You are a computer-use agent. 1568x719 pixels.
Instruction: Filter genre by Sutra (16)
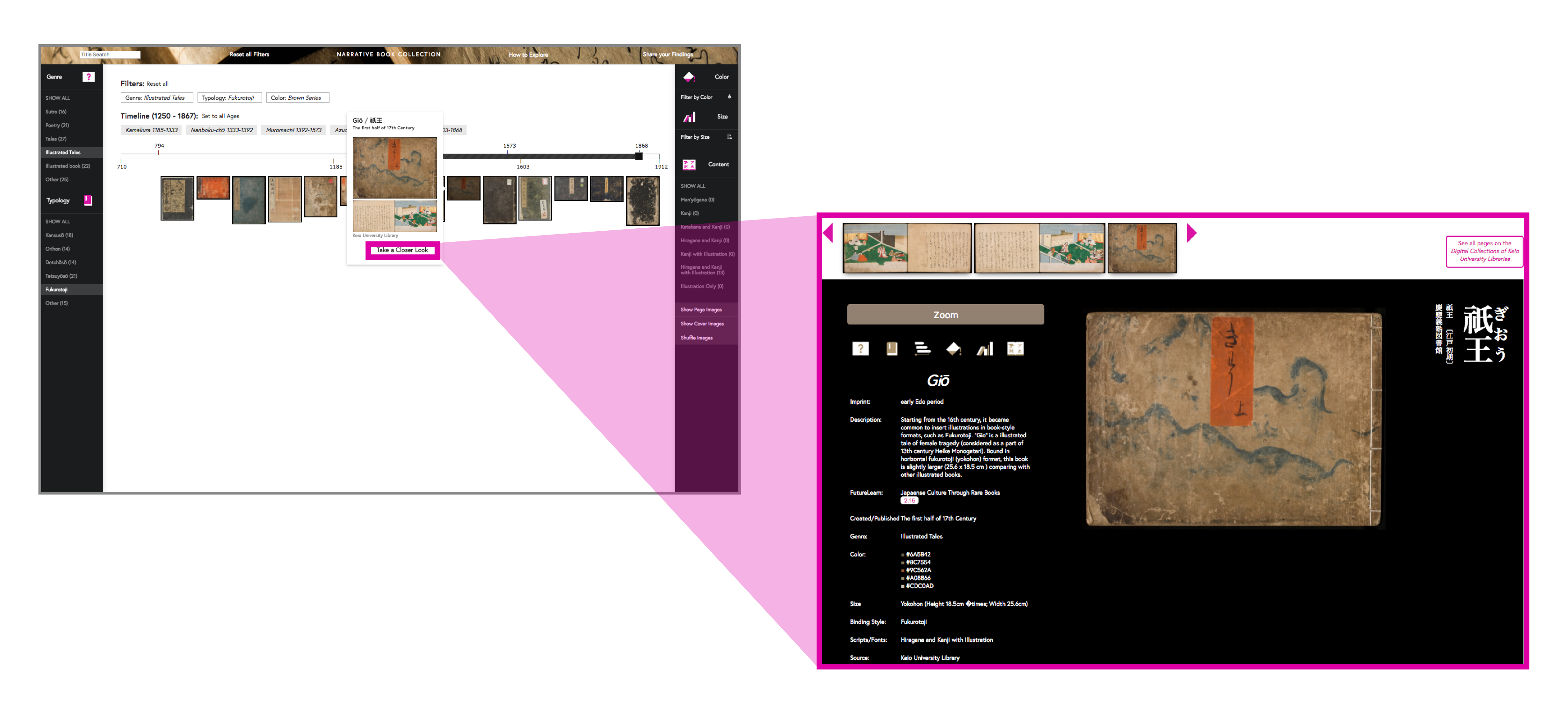(56, 112)
